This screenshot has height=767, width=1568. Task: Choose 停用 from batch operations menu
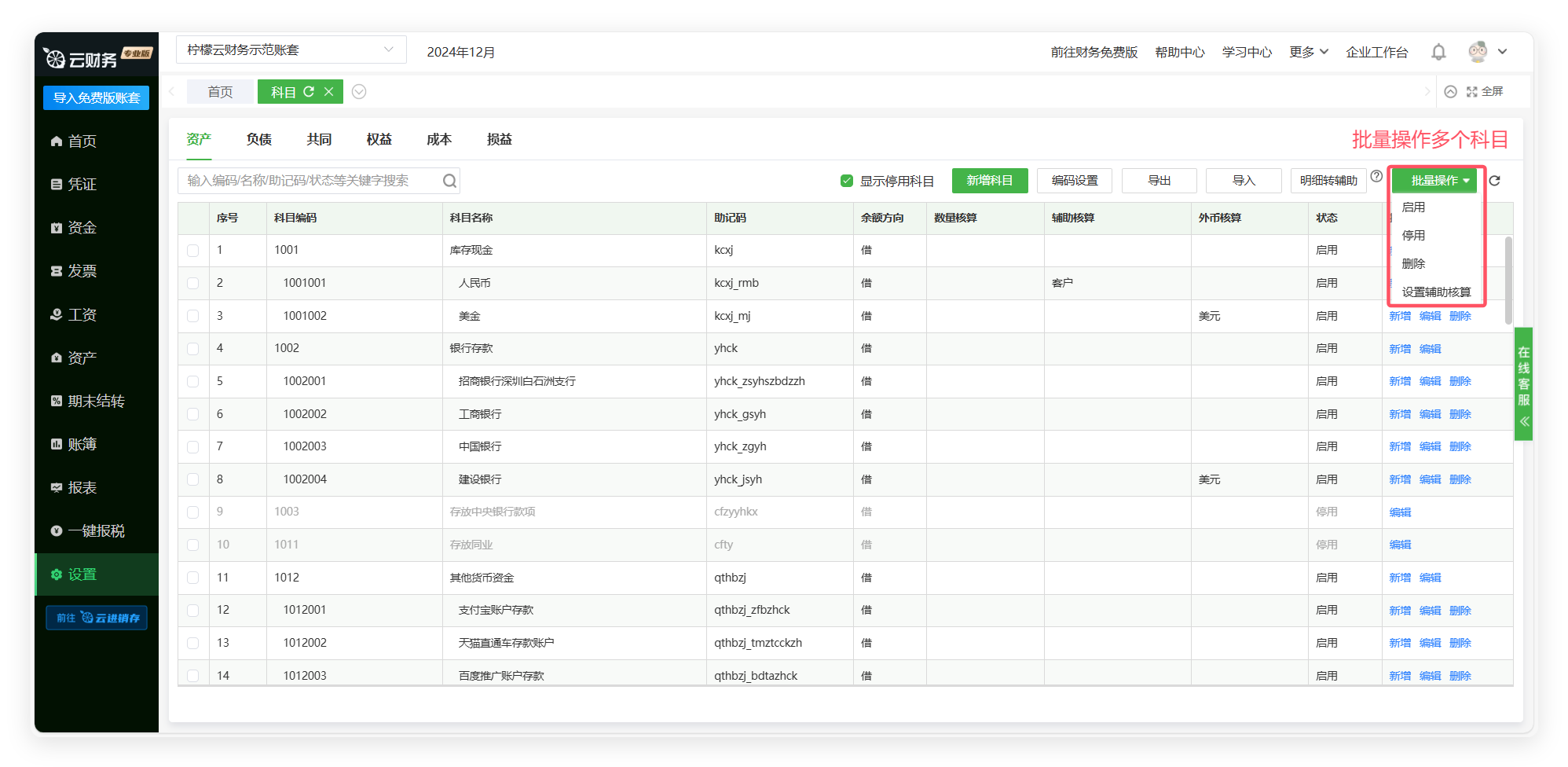click(1413, 236)
